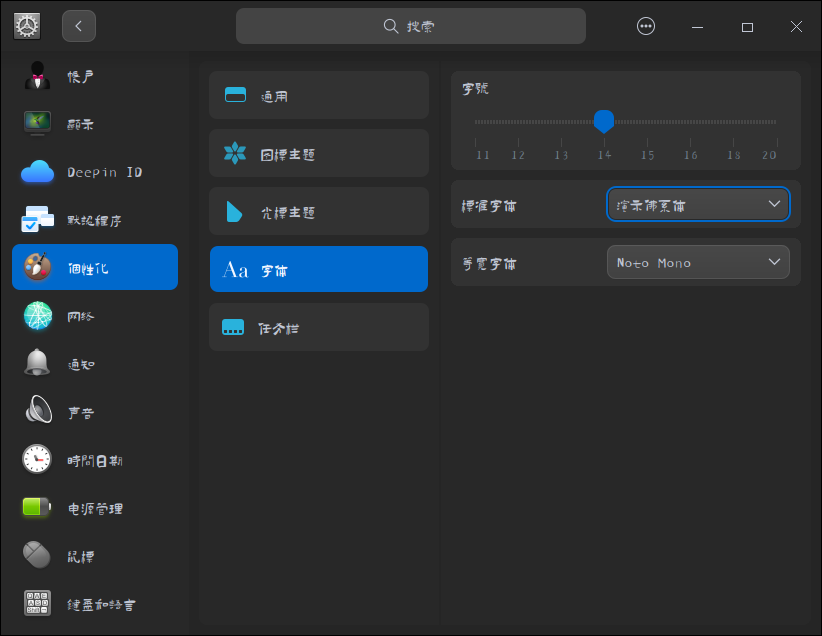Open Deepin ID settings via cloud icon
This screenshot has height=636, width=822.
(x=37, y=170)
